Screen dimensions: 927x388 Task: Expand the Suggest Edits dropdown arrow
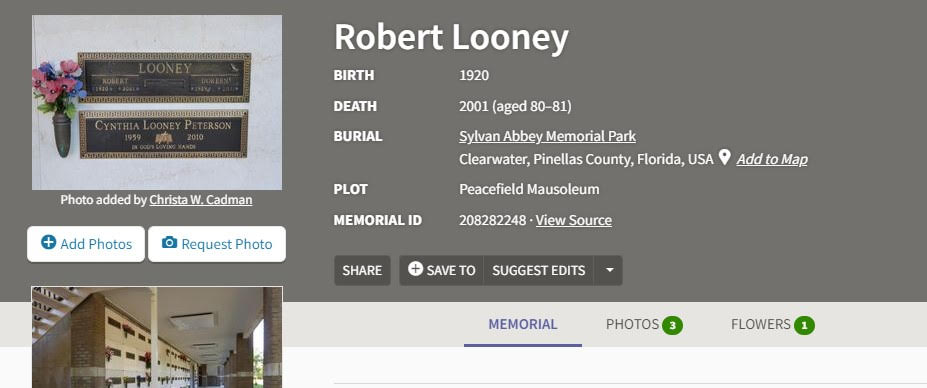coord(610,270)
